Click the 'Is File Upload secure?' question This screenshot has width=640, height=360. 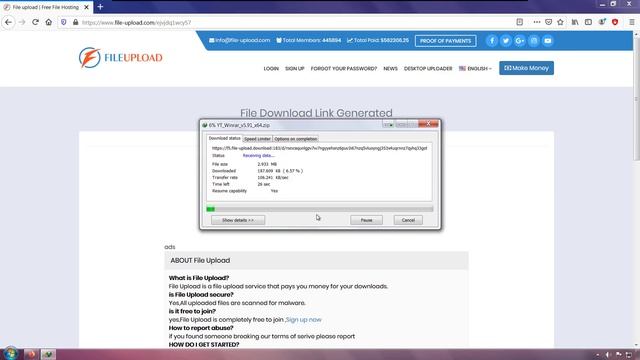coord(201,295)
